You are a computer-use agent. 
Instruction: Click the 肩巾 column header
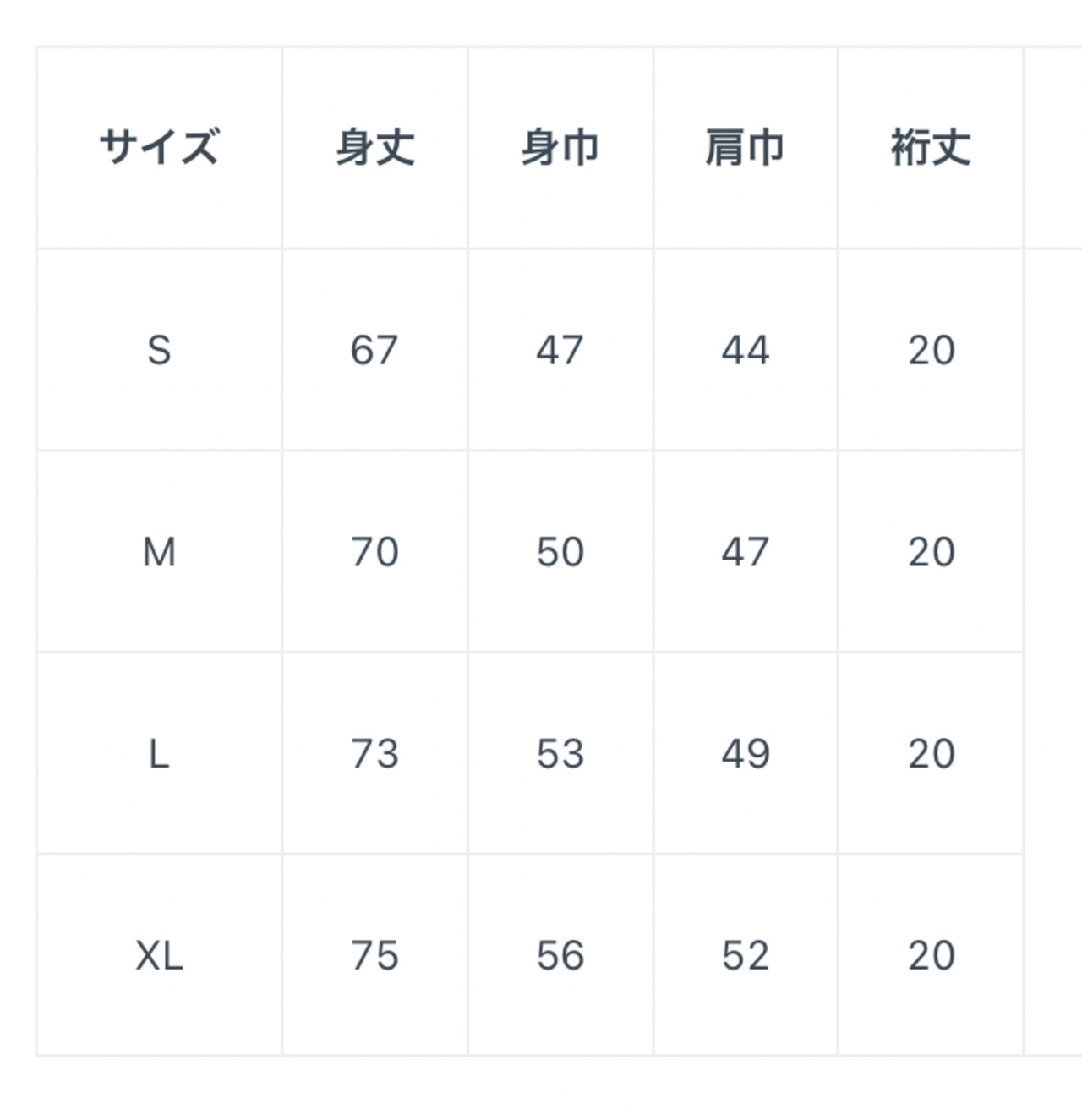745,148
